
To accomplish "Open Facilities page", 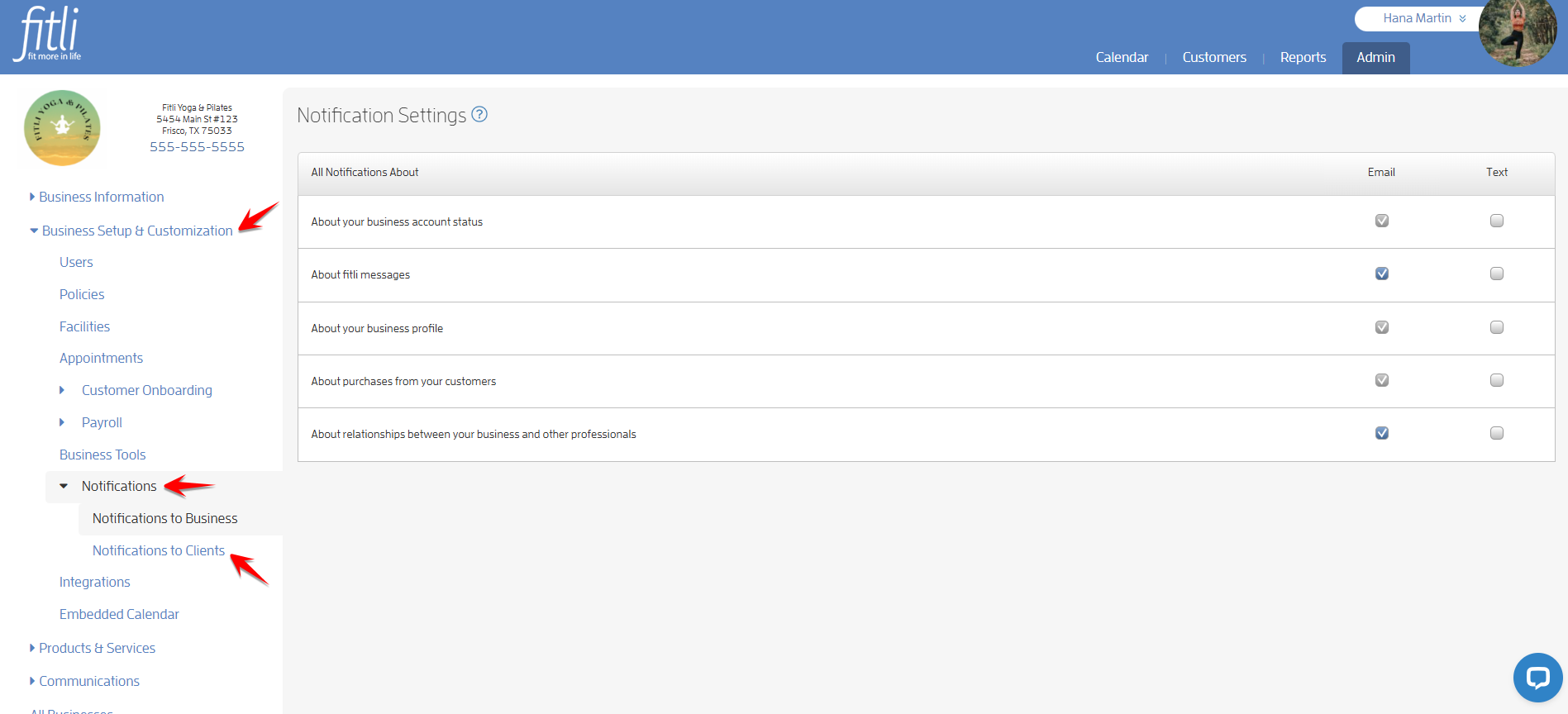I will 84,326.
